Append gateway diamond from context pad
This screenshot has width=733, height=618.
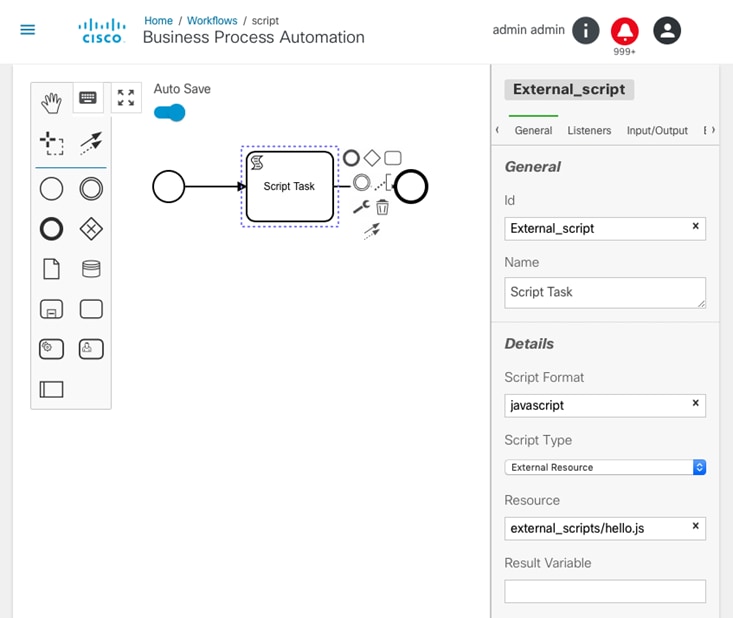click(372, 158)
